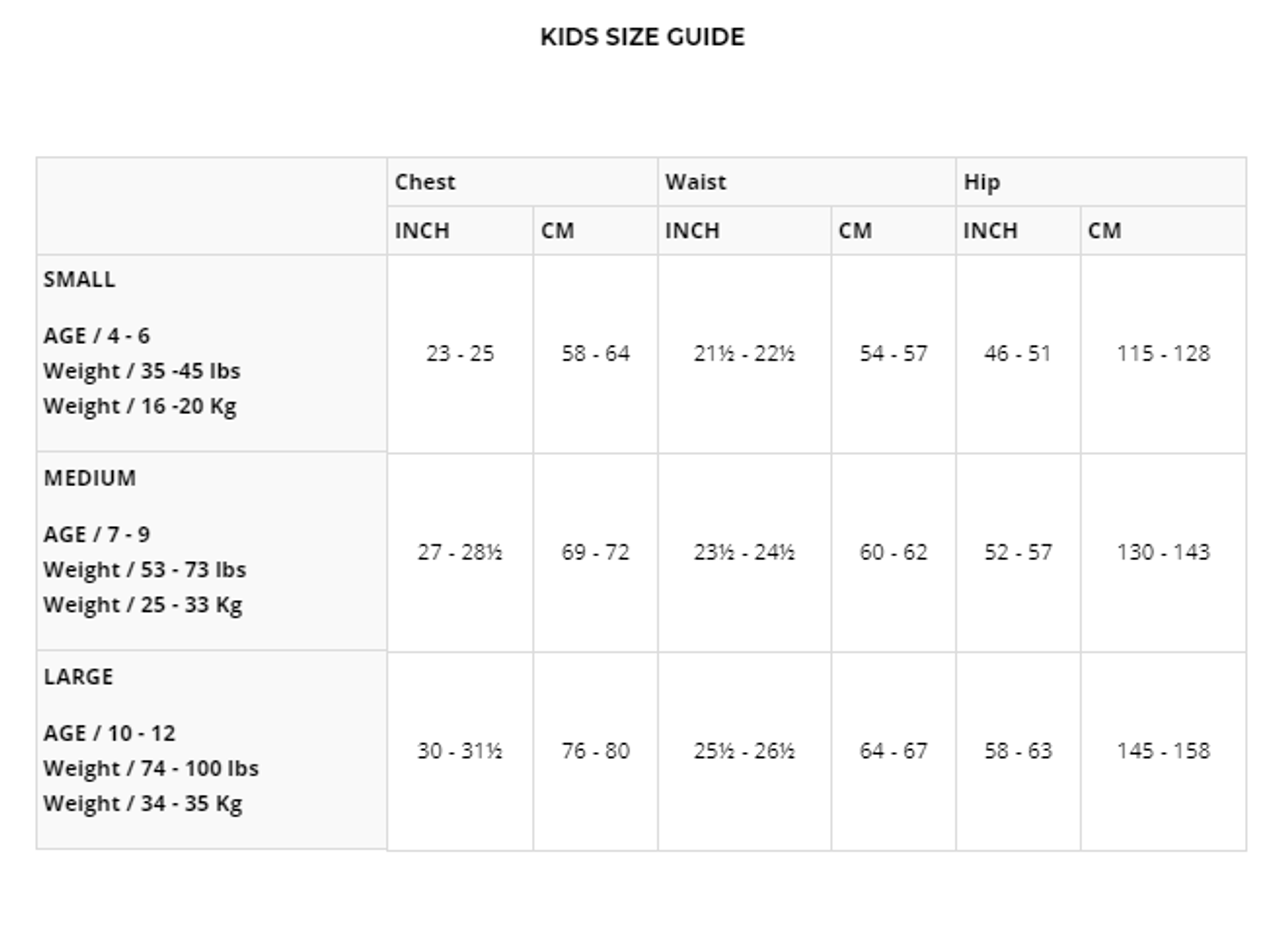Select Medium hip inch value 52 - 57
The width and height of the screenshot is (1280, 937).
click(1018, 552)
